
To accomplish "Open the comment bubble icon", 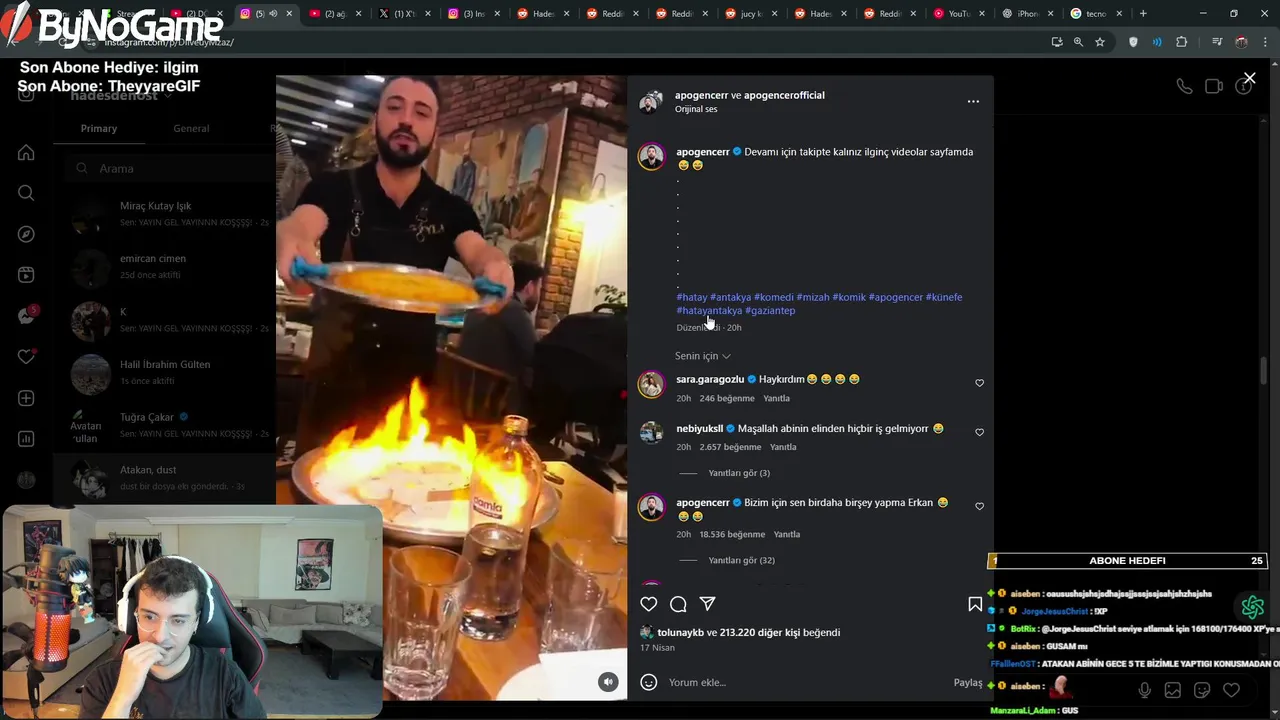I will (678, 604).
